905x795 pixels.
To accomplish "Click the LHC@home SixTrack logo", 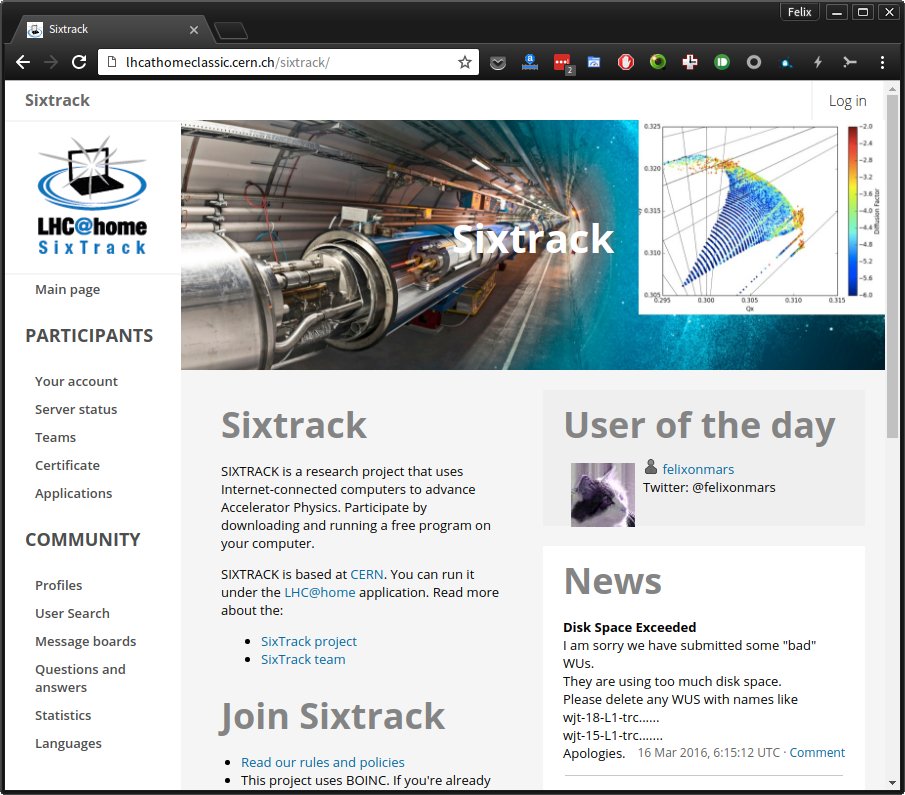I will [92, 198].
